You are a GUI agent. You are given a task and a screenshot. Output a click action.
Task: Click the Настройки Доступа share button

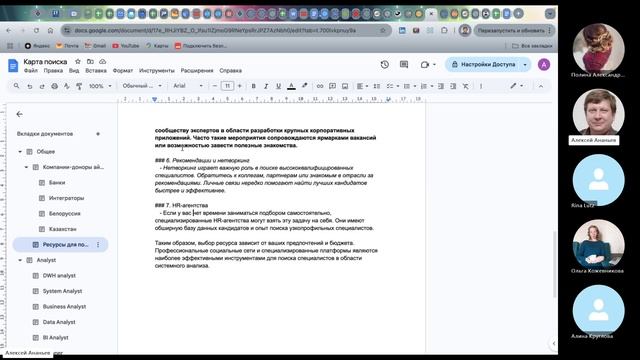(484, 64)
